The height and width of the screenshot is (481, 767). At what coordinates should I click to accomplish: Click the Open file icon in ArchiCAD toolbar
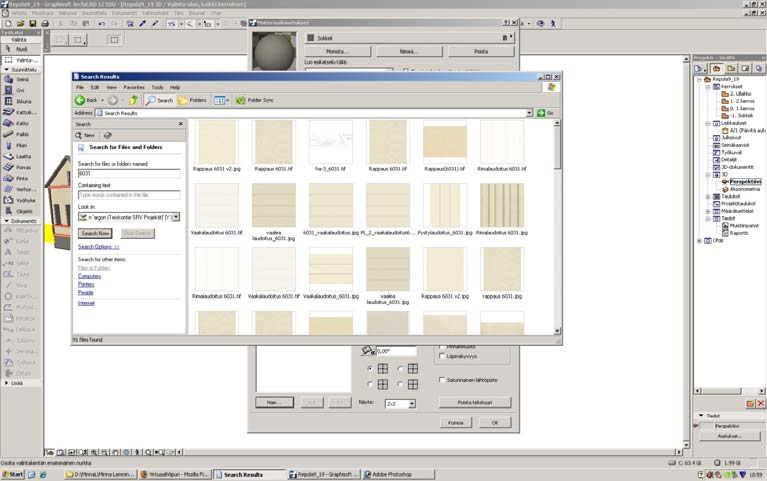(x=21, y=23)
